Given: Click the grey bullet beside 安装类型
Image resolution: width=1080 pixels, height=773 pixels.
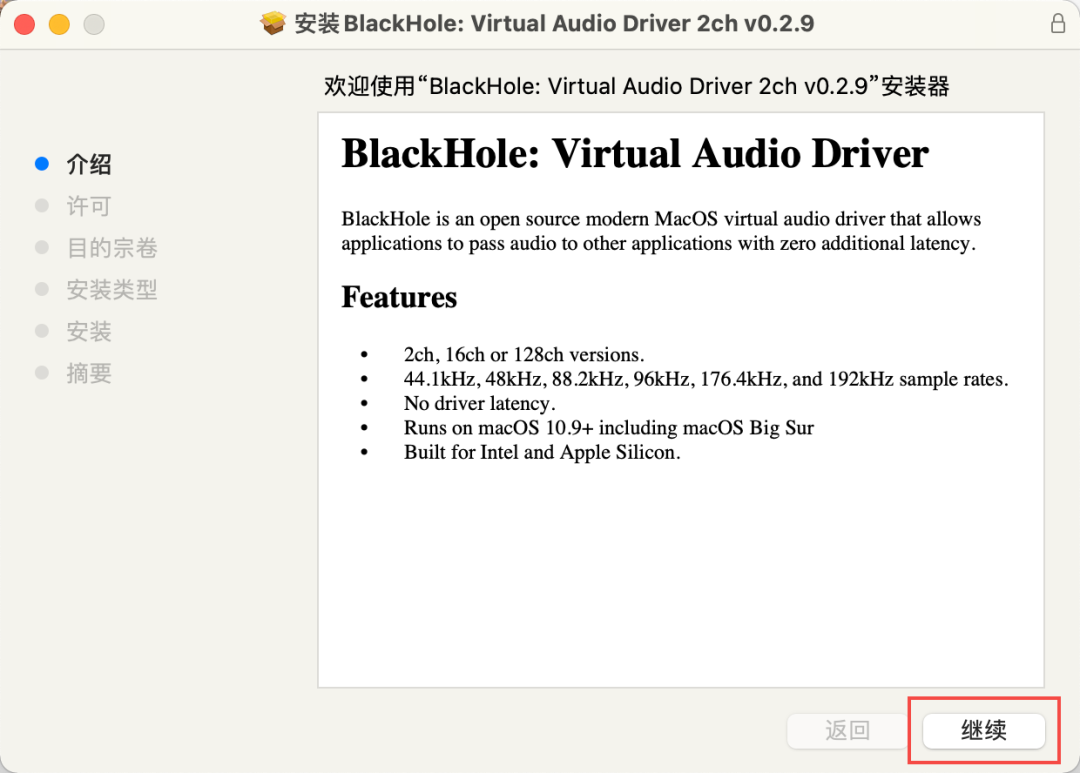Looking at the screenshot, I should coord(42,289).
